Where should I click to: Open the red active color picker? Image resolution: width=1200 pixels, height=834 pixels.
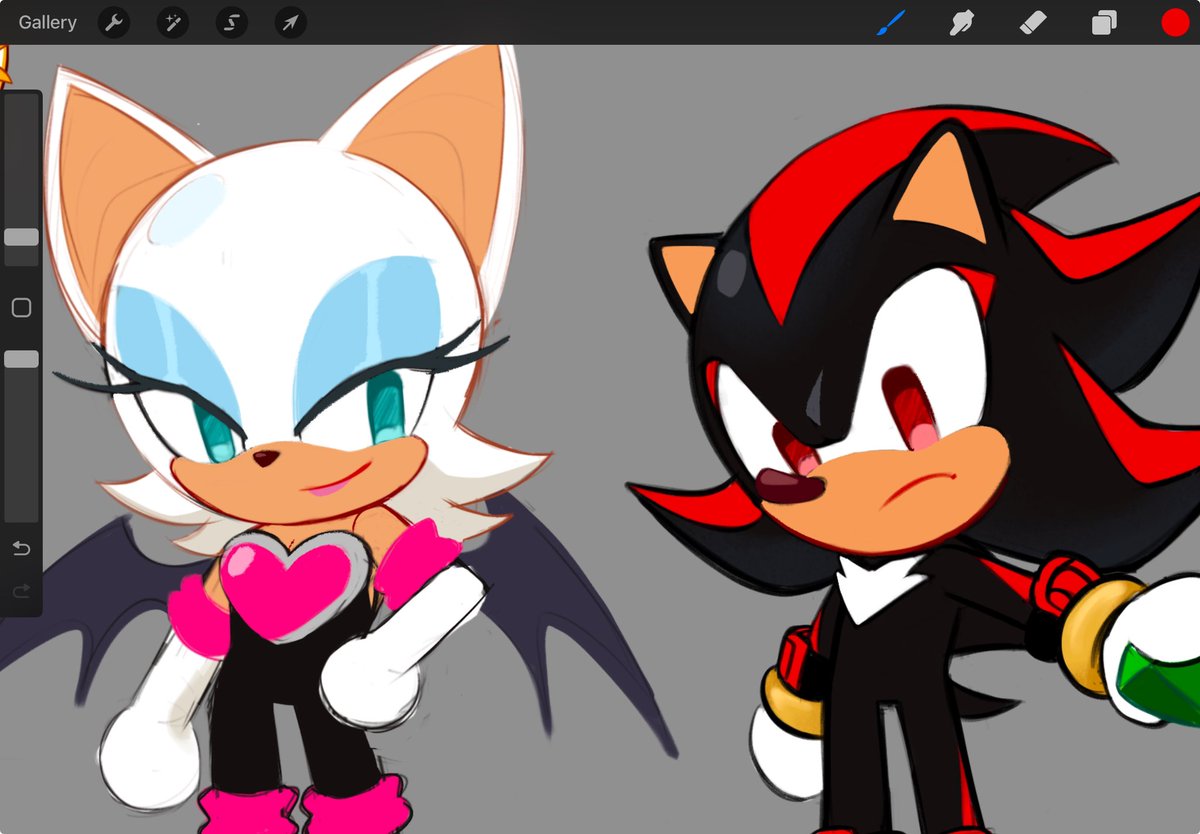(x=1175, y=22)
